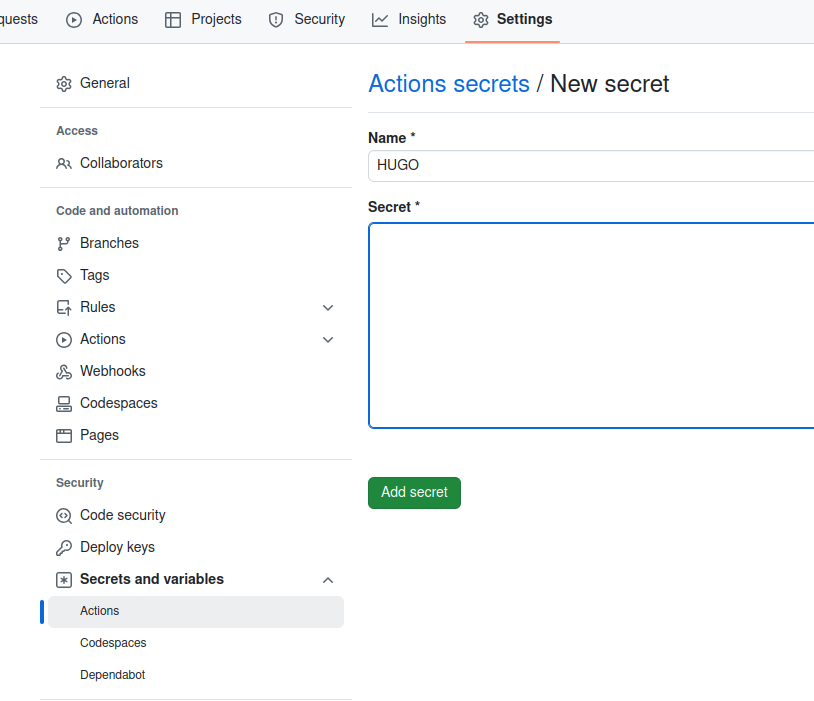Expand the Actions sidebar section chevron
The image size is (814, 701).
tap(328, 340)
